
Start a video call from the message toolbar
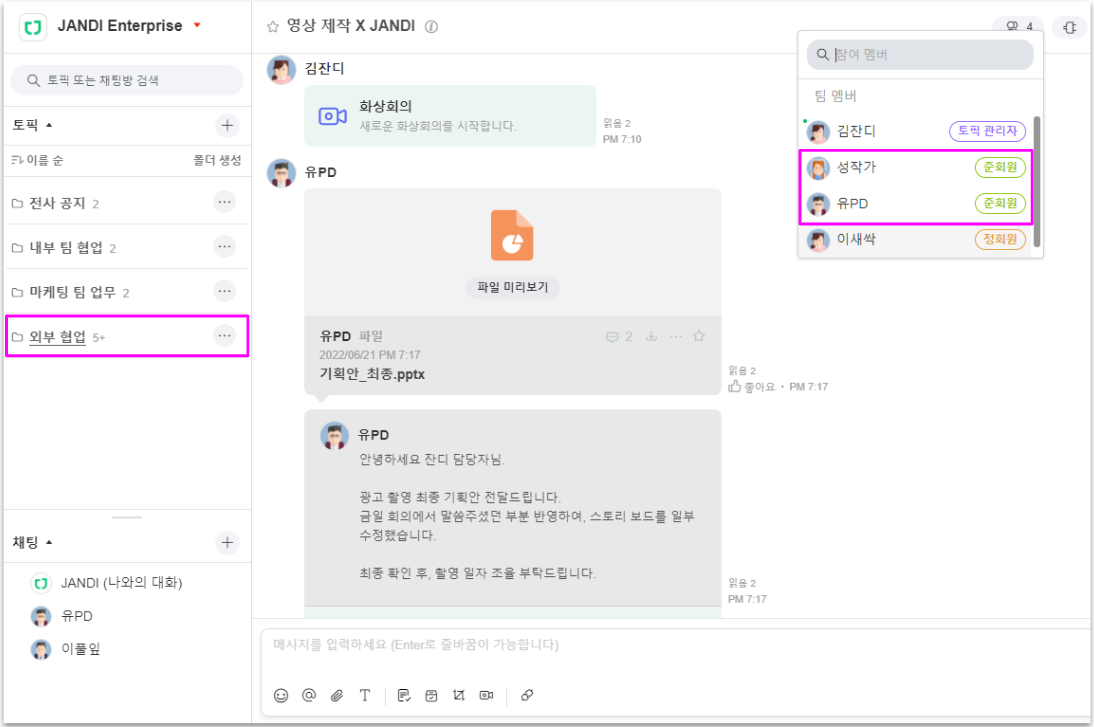[486, 695]
